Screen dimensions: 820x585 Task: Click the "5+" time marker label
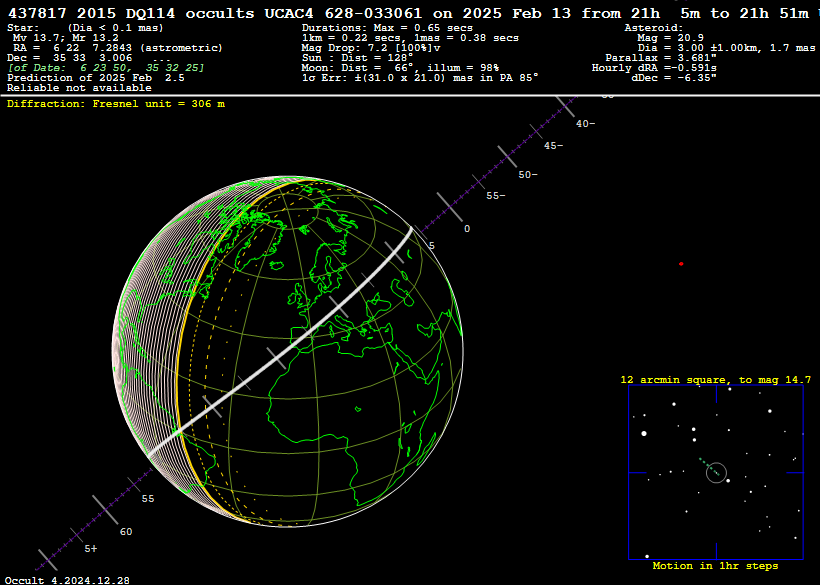coord(91,548)
